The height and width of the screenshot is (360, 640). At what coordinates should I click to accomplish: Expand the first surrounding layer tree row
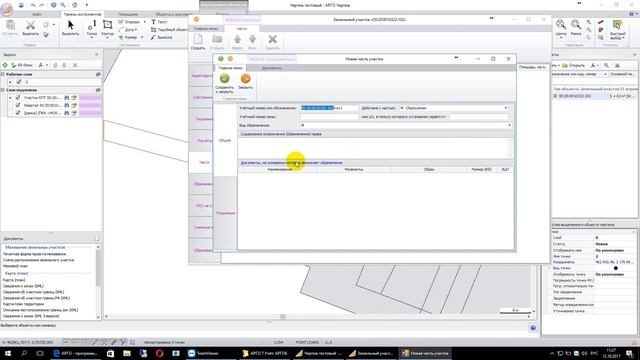pos(10,98)
